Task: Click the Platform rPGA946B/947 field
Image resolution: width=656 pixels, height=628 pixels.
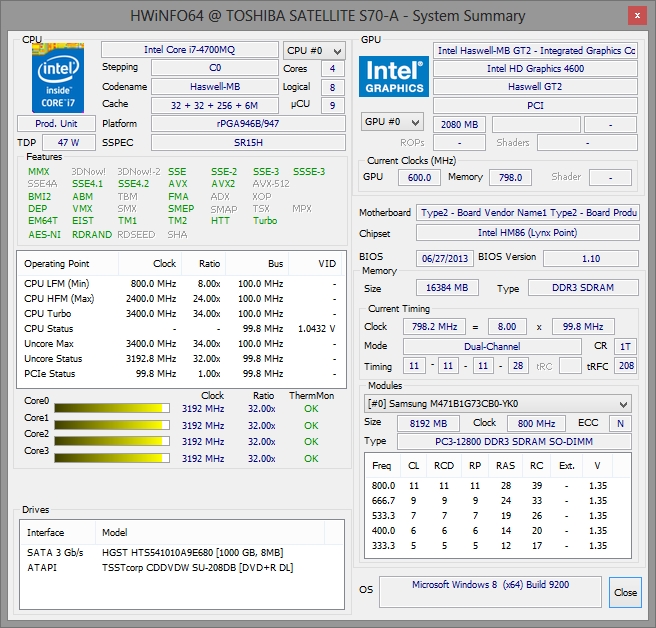Action: click(x=248, y=124)
